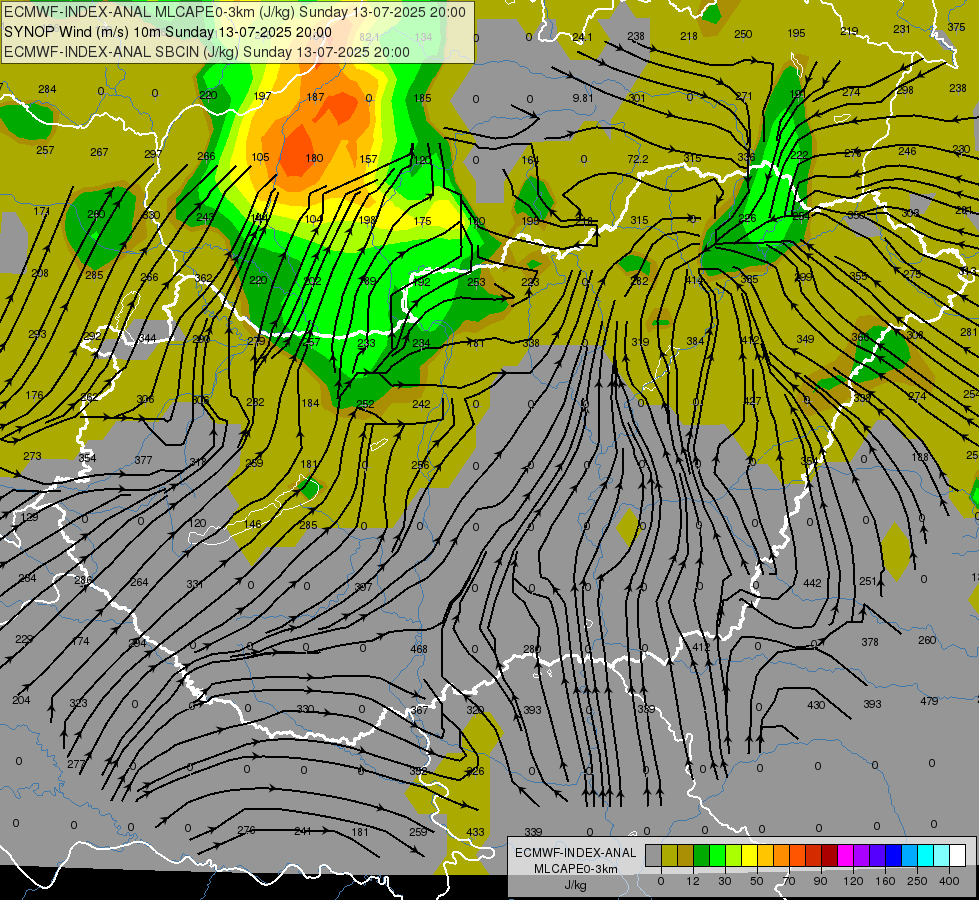Click the legend tick label 250
This screenshot has height=900, width=979.
click(917, 881)
